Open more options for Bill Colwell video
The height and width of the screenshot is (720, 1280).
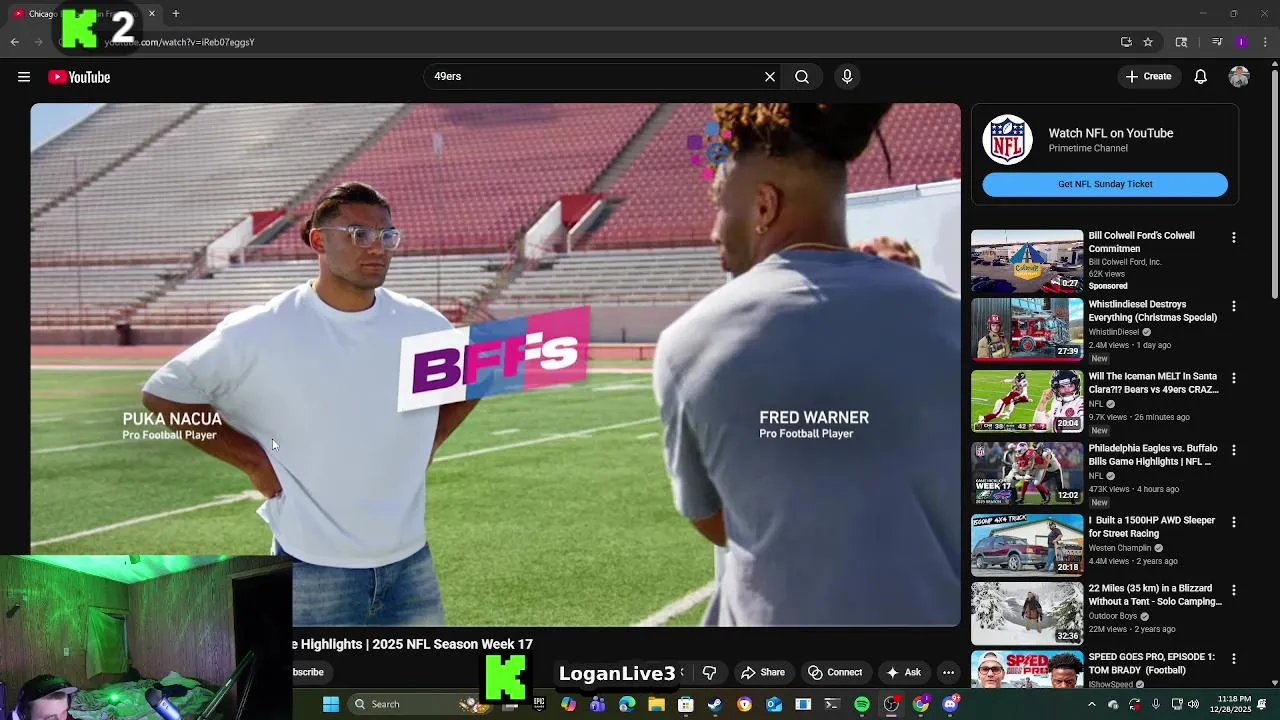coord(1234,238)
